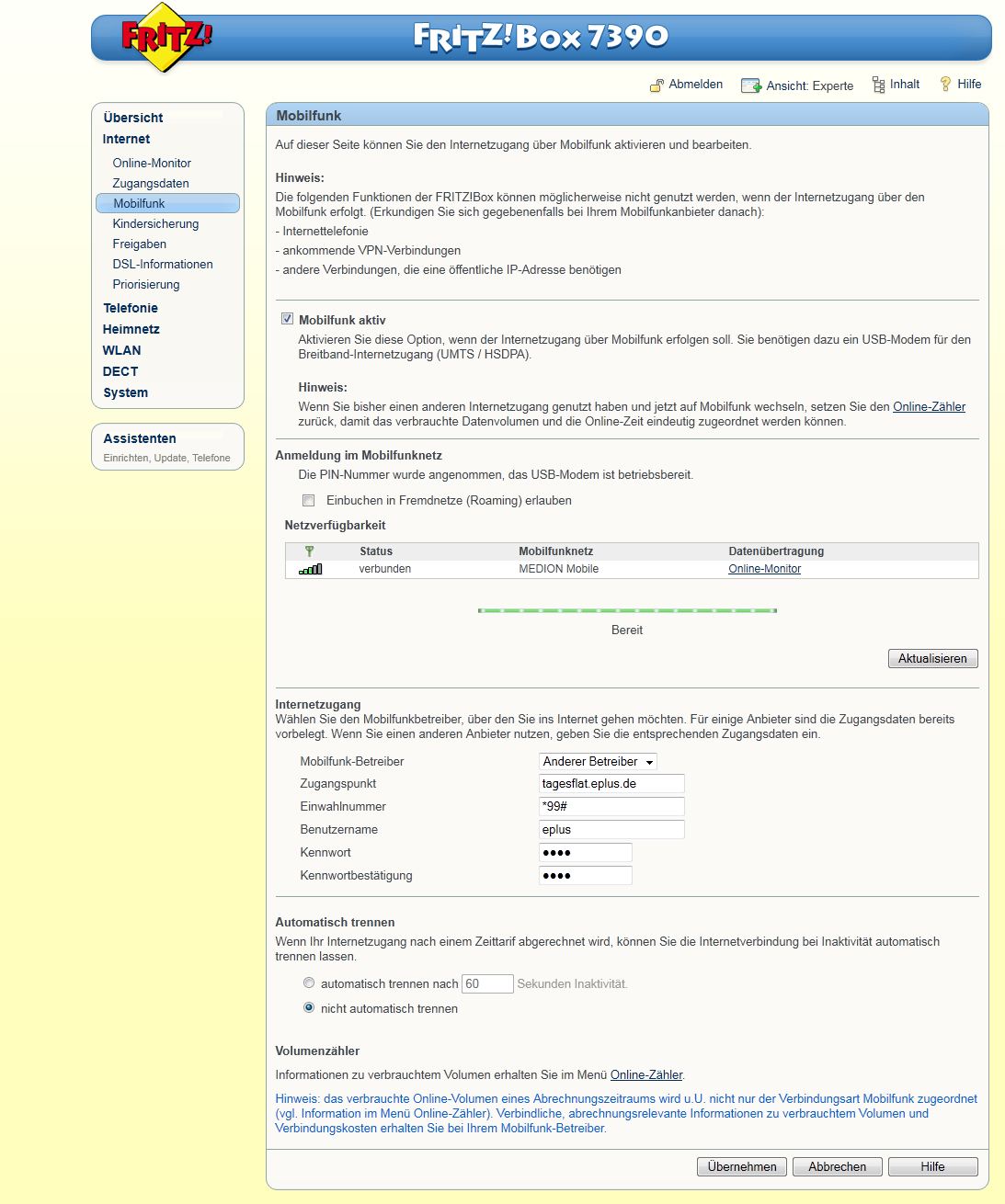Select Mobilfunk sidebar item
This screenshot has width=1005, height=1204.
pos(167,203)
